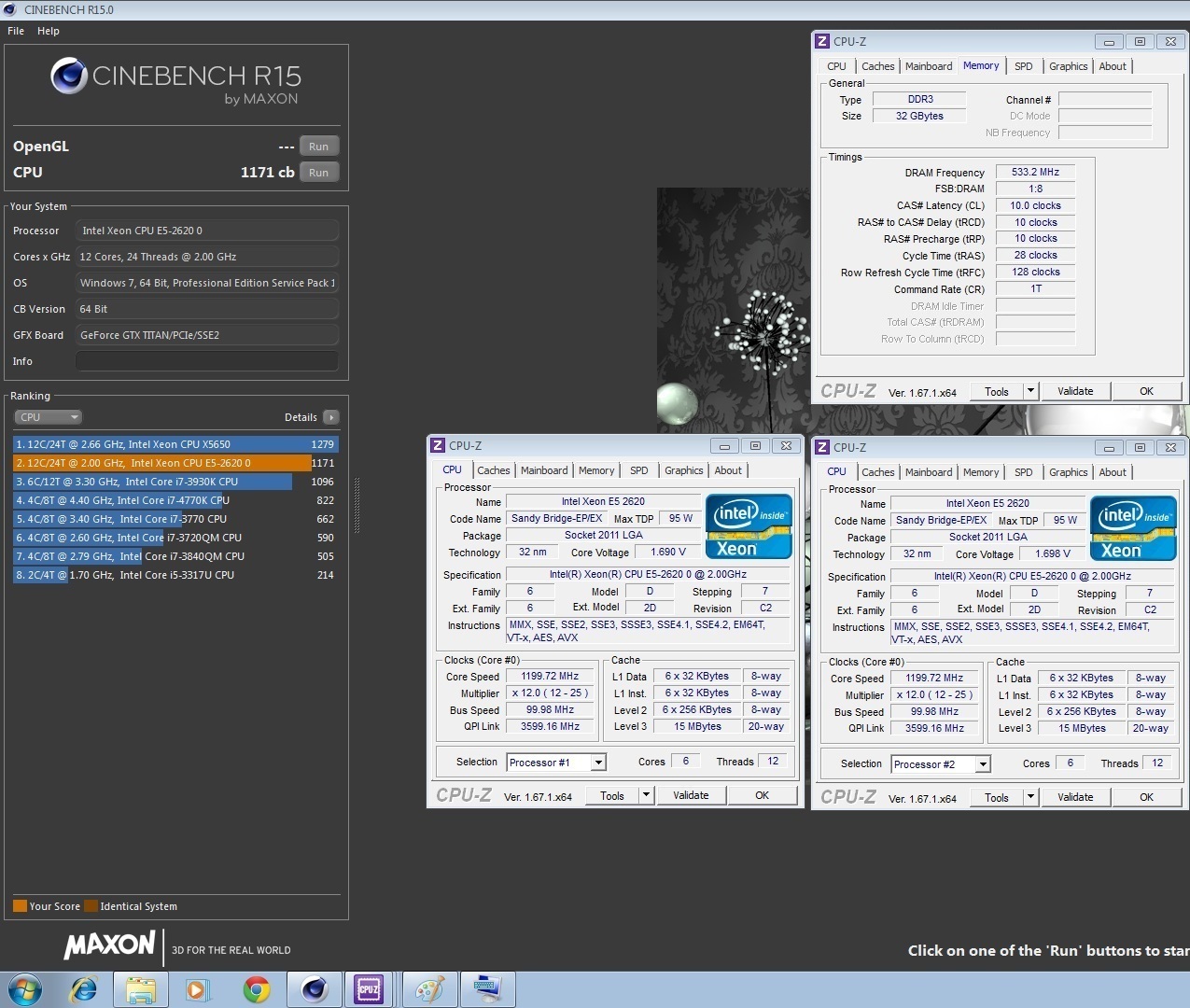Click OK in Processor #2 window
Screen dimensions: 1190x1008
click(x=1146, y=797)
